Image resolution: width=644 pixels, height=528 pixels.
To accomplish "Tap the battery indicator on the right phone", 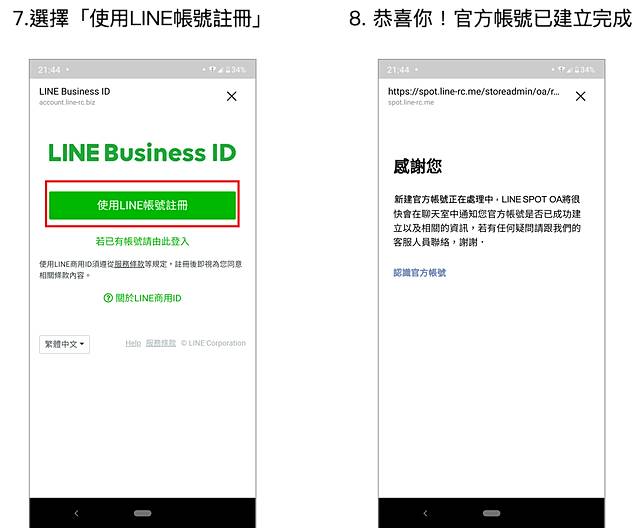I will (583, 70).
